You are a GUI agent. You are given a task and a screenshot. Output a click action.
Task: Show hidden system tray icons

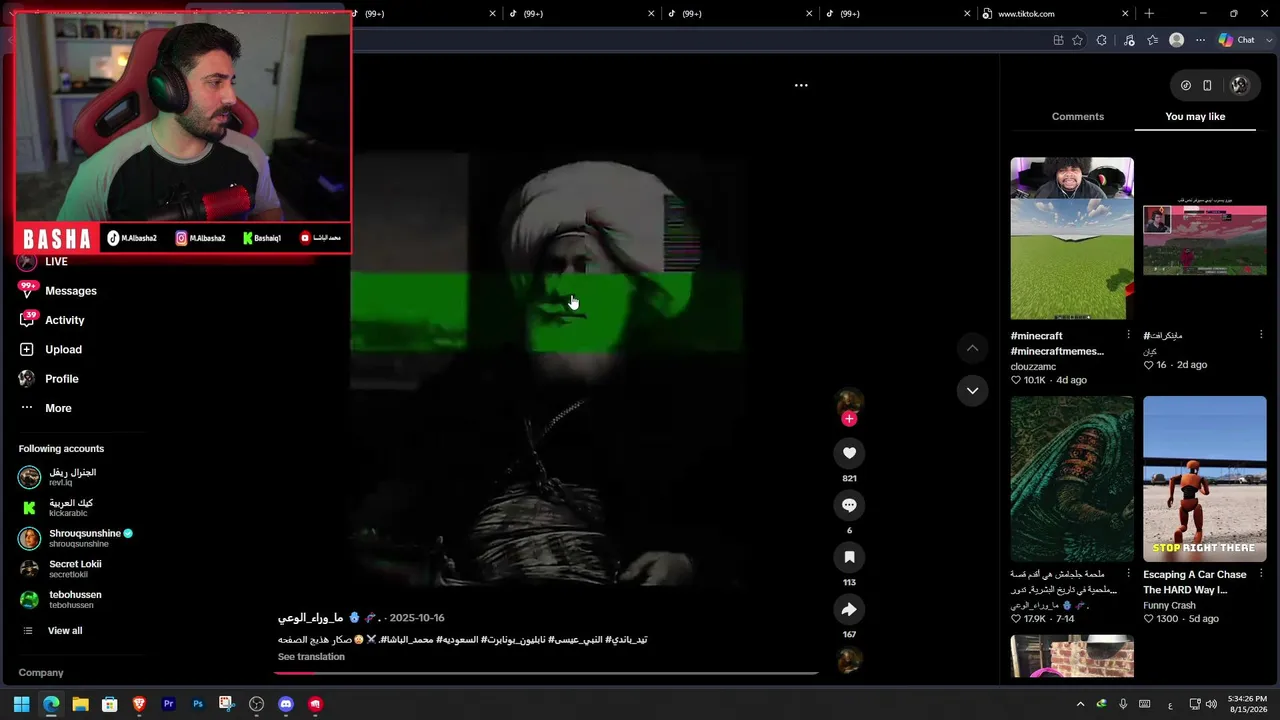[x=1080, y=704]
